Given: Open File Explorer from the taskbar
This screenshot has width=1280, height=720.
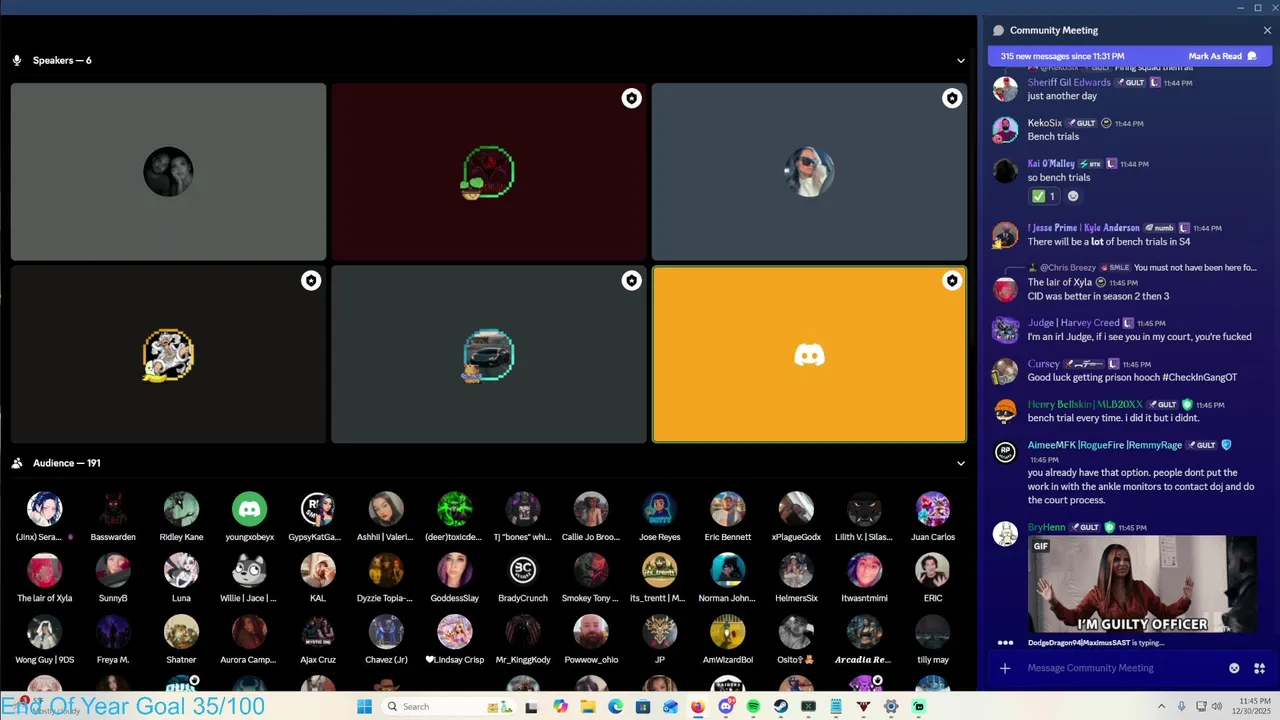Looking at the screenshot, I should [587, 707].
